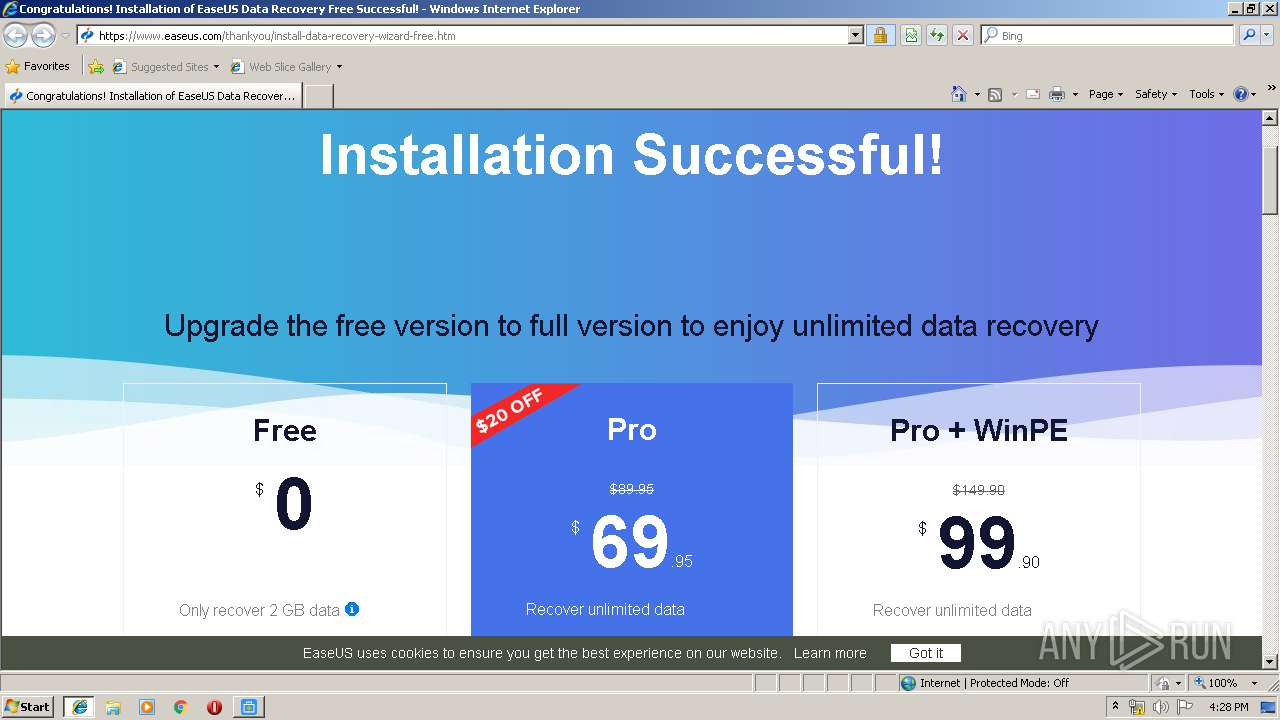The width and height of the screenshot is (1280, 720).
Task: Click the scrollbar up arrow
Action: click(1270, 118)
